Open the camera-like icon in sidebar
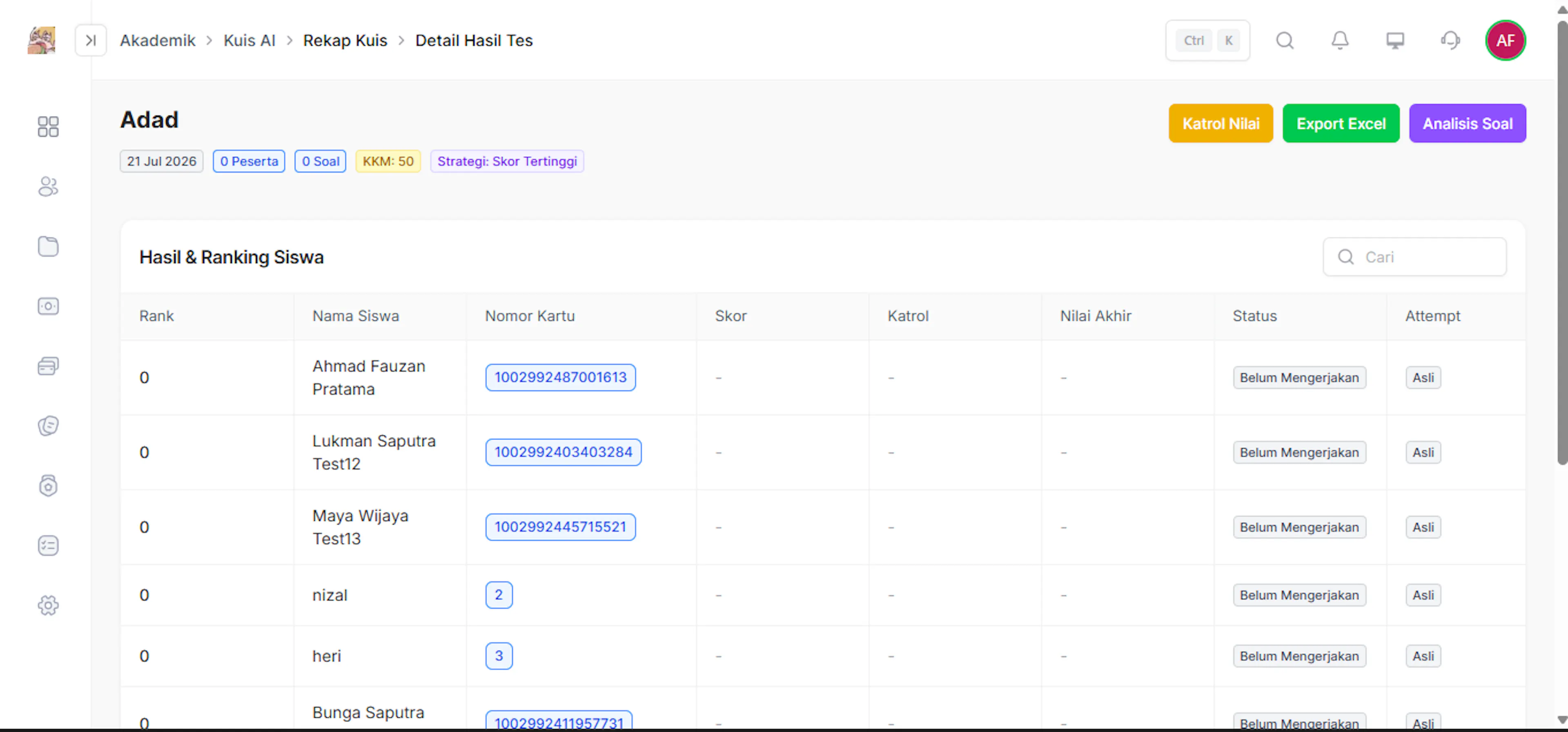 tap(48, 306)
